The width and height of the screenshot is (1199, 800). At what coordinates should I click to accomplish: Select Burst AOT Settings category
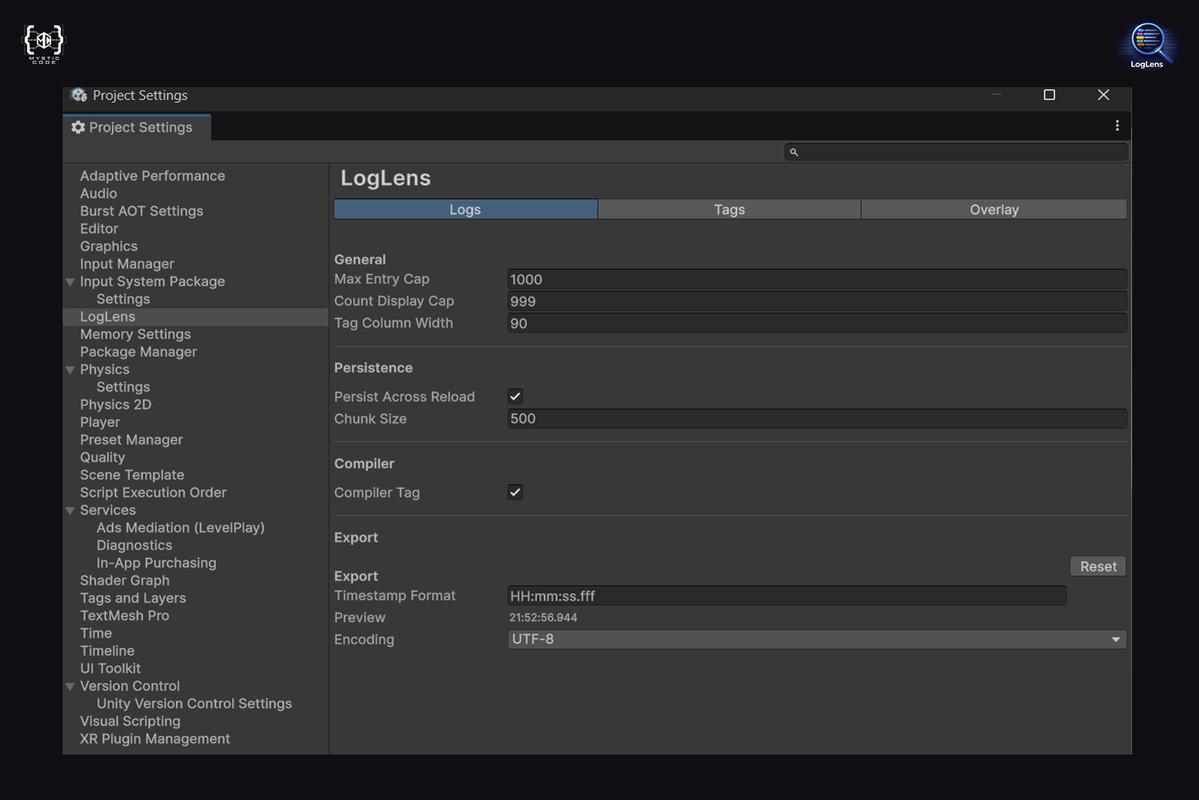tap(141, 211)
